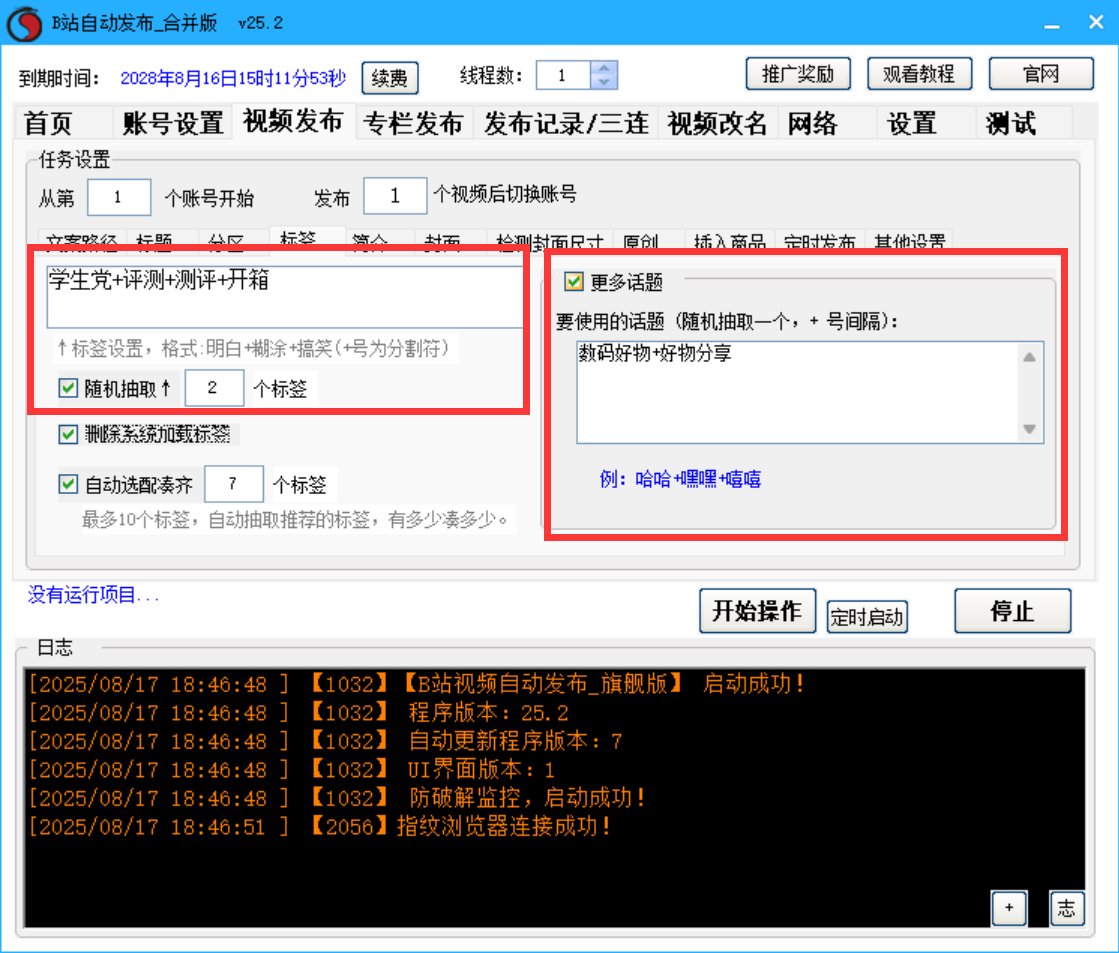1119x953 pixels.
Task: Focus the 随机抽取 tag count field
Action: click(214, 388)
